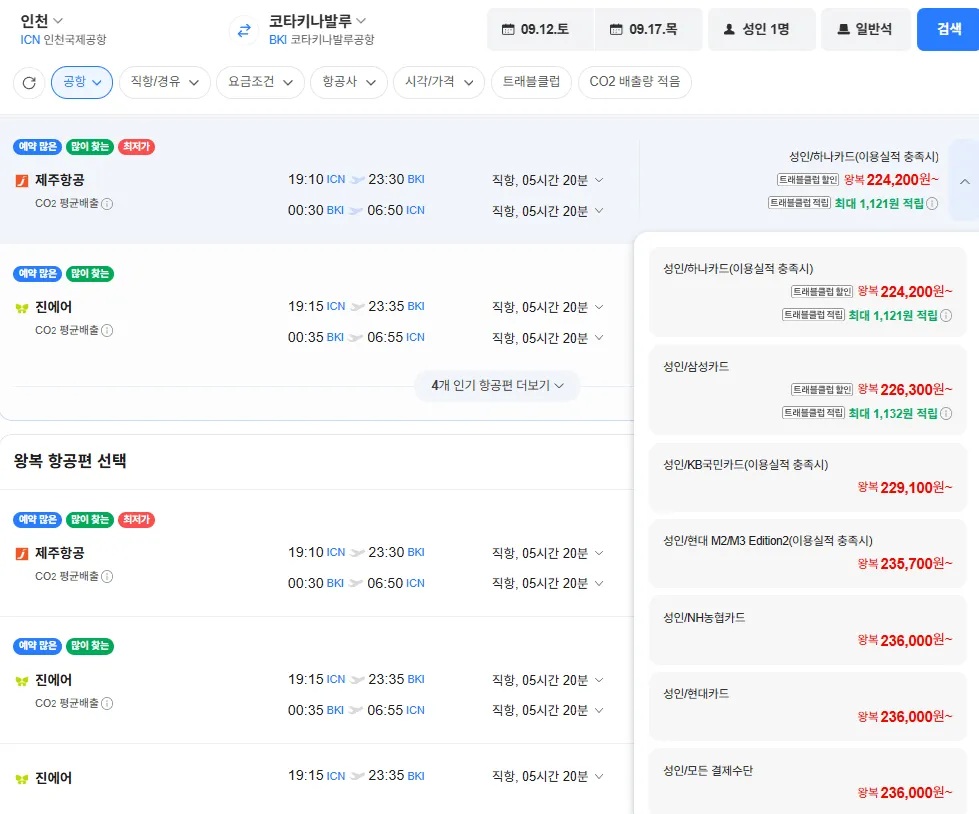Change passenger count 성인 1명

(762, 29)
